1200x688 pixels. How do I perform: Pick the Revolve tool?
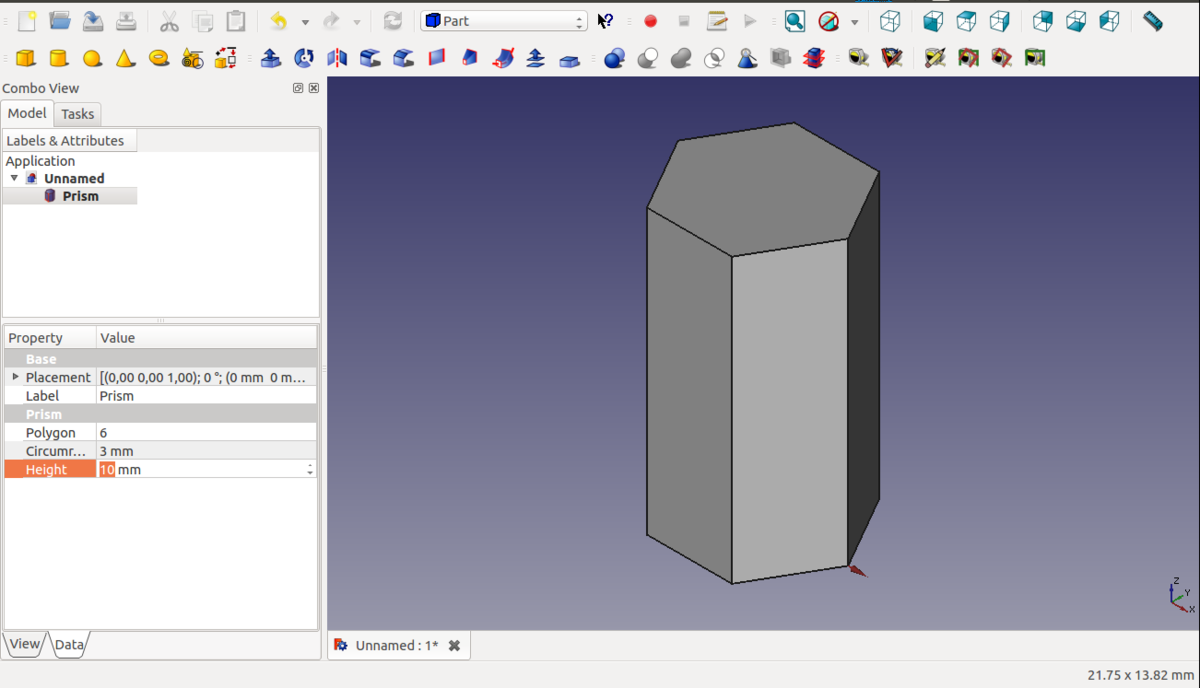tap(304, 59)
